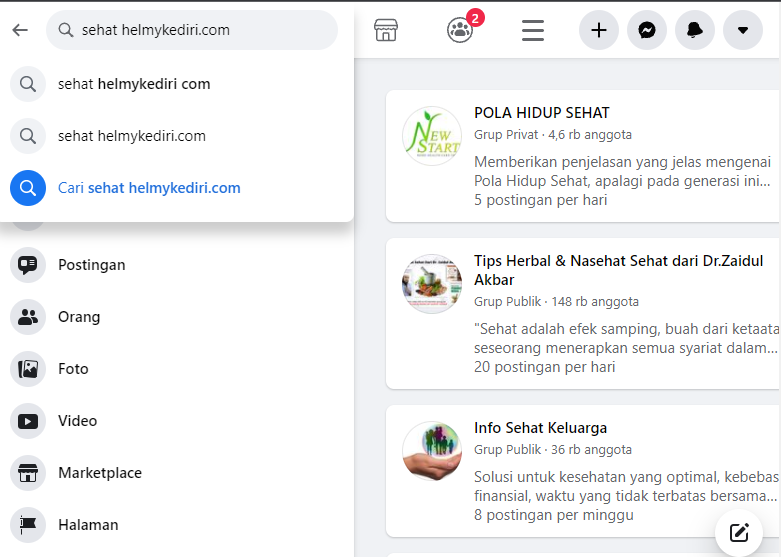
Task: Open Messenger from the top bar
Action: pyautogui.click(x=647, y=30)
